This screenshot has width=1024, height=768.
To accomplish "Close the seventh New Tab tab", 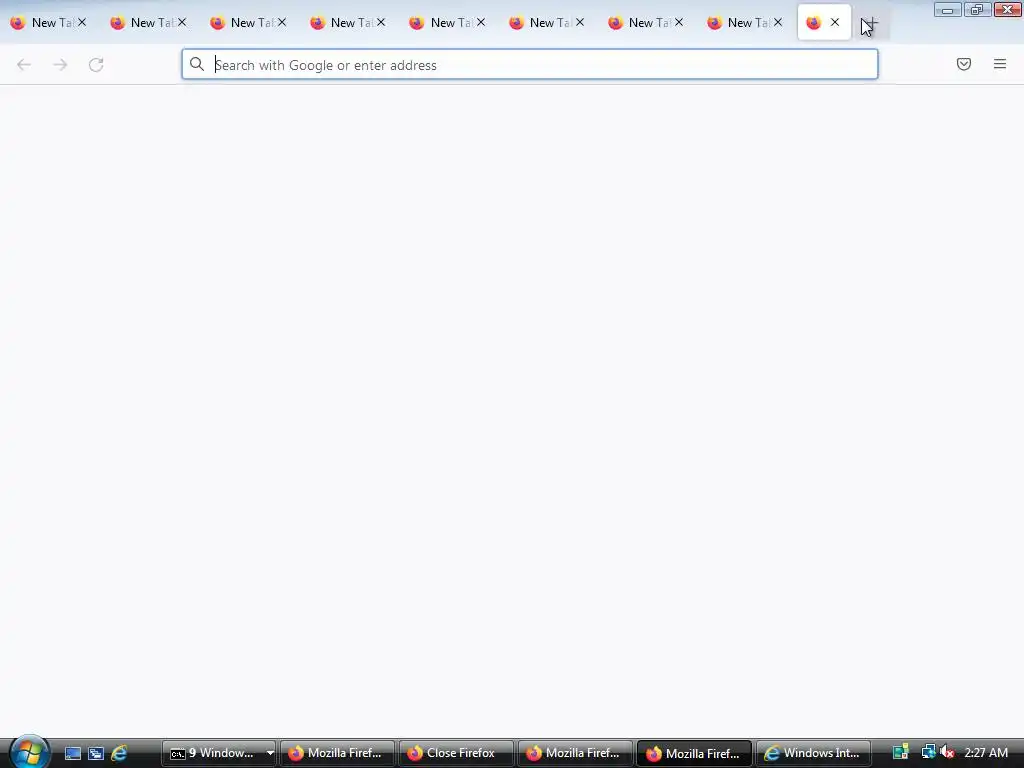I will point(679,22).
